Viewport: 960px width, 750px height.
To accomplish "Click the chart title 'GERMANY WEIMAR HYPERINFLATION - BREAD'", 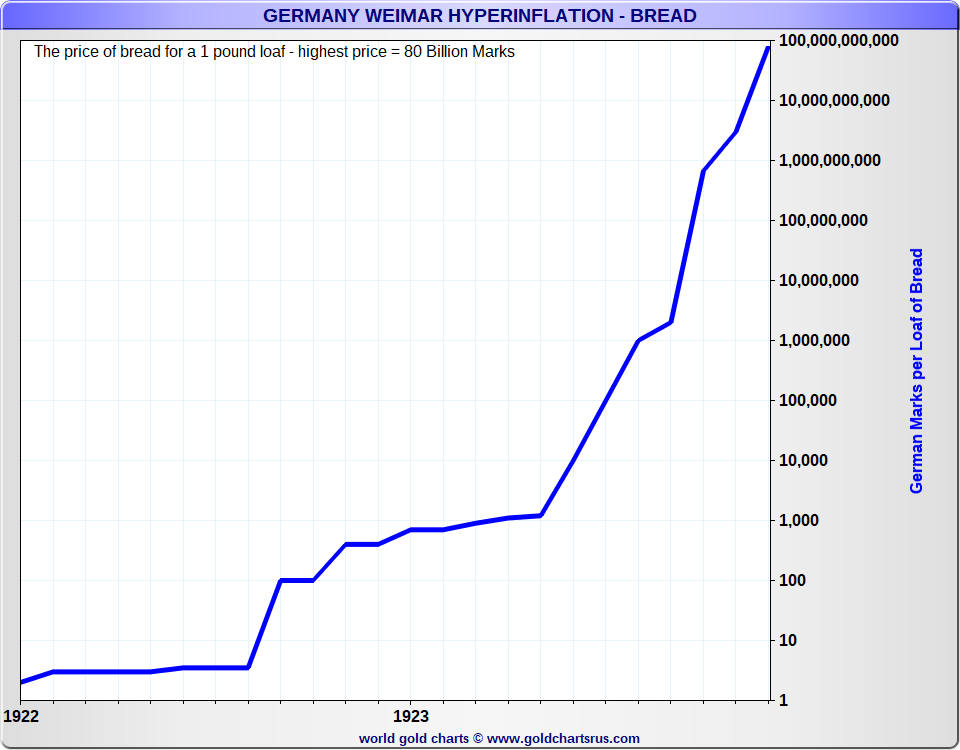I will (479, 15).
